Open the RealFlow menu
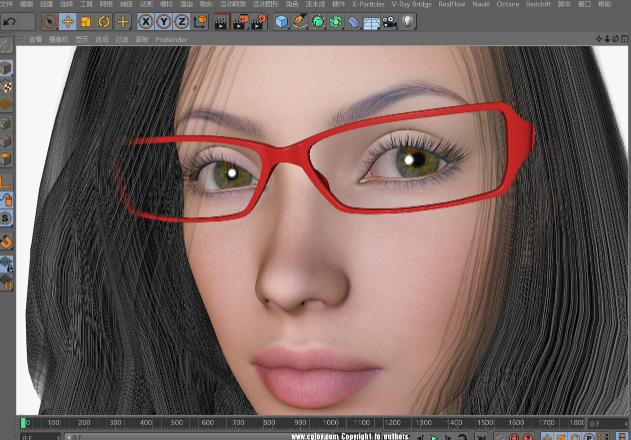This screenshot has width=631, height=440. coord(452,4)
